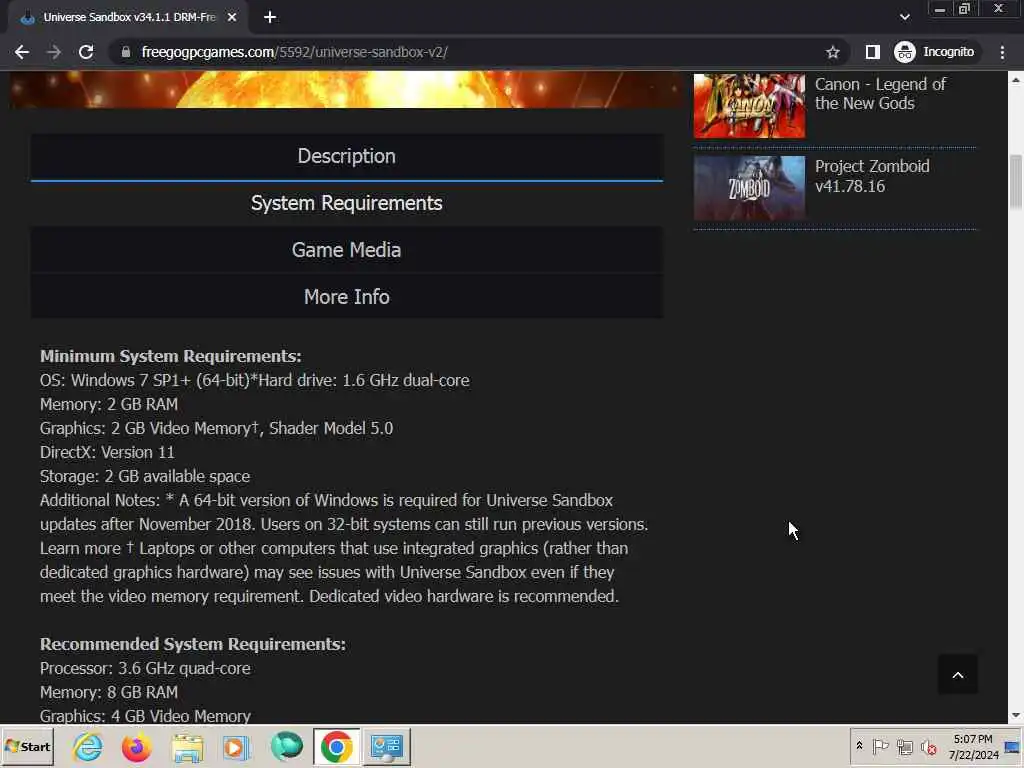The image size is (1024, 768).
Task: Click the 'DirectX: Version 11' line
Action: coord(107,453)
